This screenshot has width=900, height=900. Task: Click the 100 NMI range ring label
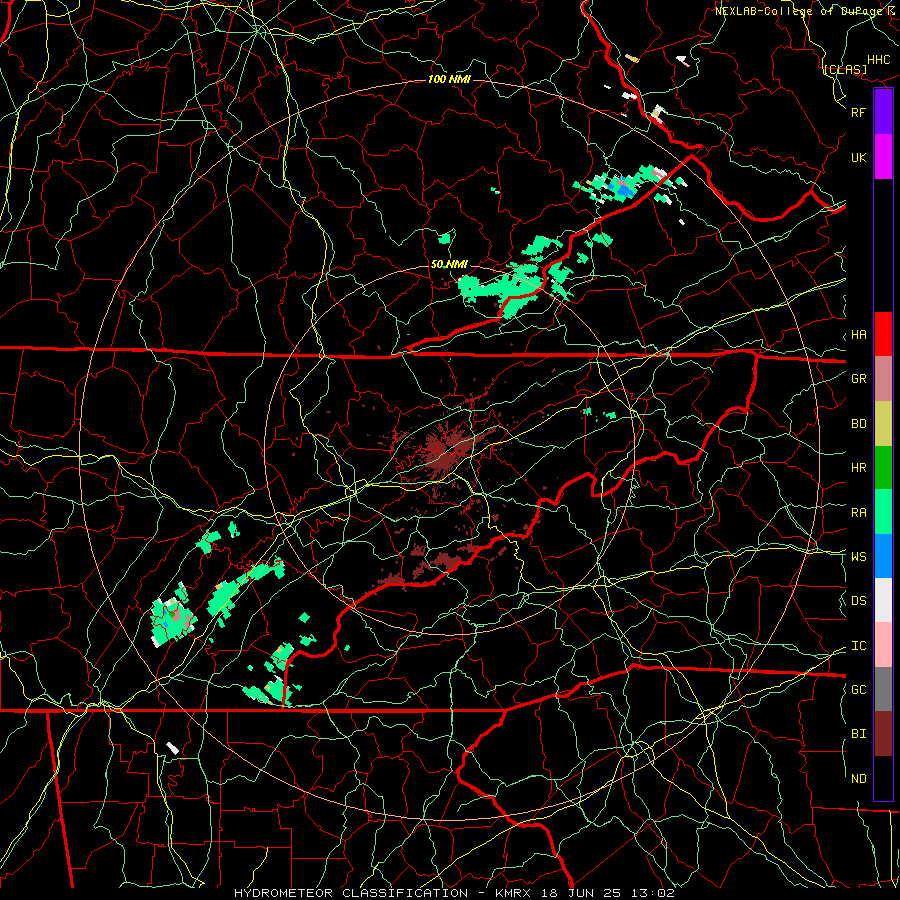pyautogui.click(x=449, y=79)
